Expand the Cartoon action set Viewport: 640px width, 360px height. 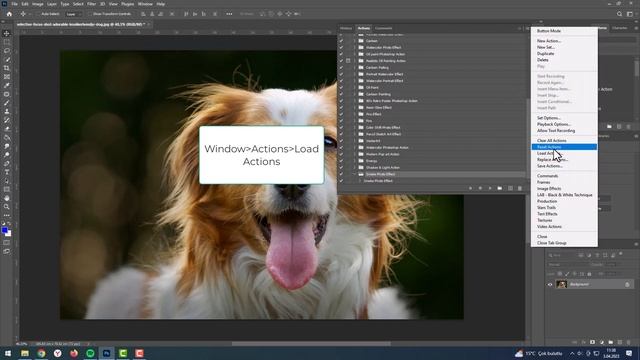pos(354,41)
